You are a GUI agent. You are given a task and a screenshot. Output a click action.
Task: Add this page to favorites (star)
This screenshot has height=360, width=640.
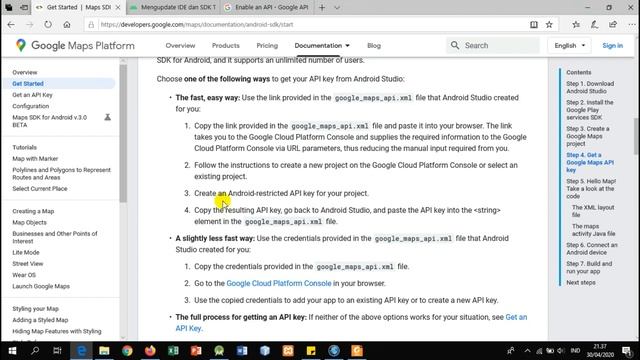pos(549,24)
